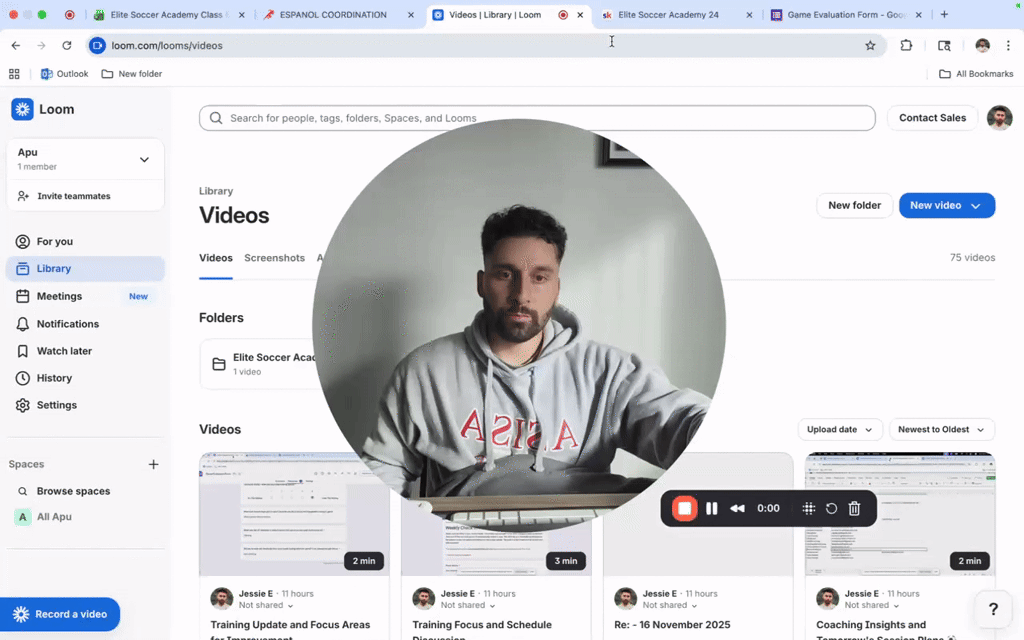1024x640 pixels.
Task: Open browser extensions icon
Action: (x=906, y=45)
